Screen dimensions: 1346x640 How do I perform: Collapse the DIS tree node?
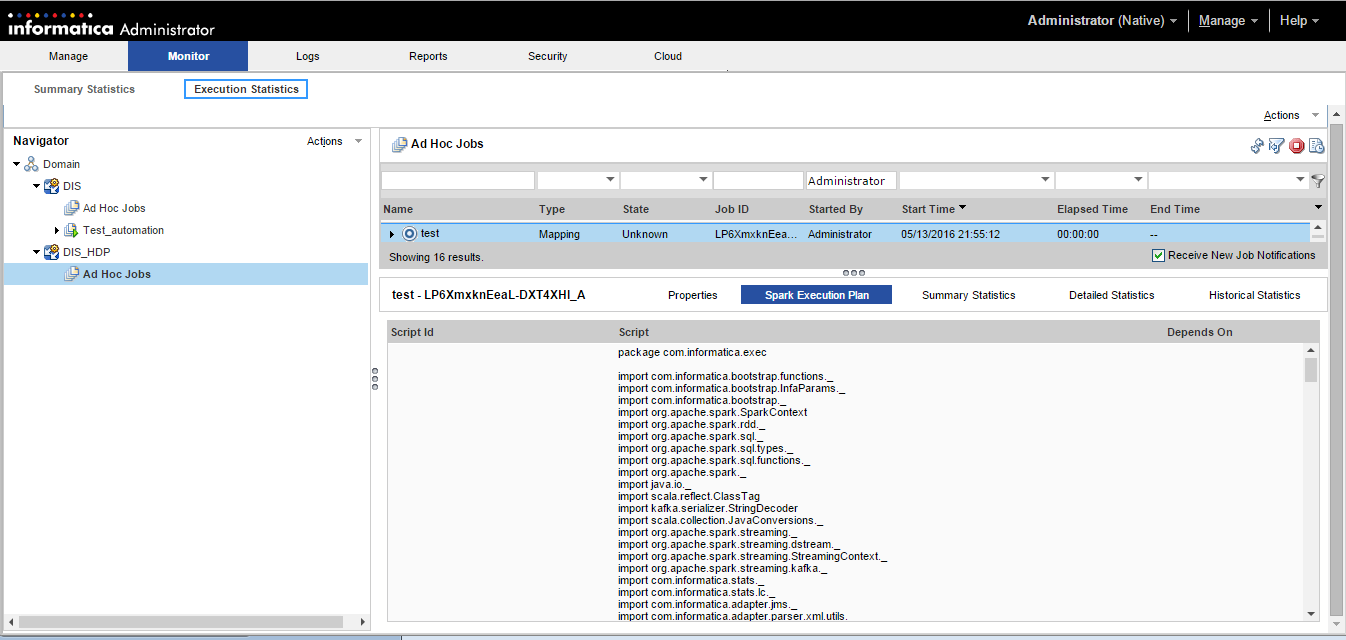pos(37,186)
